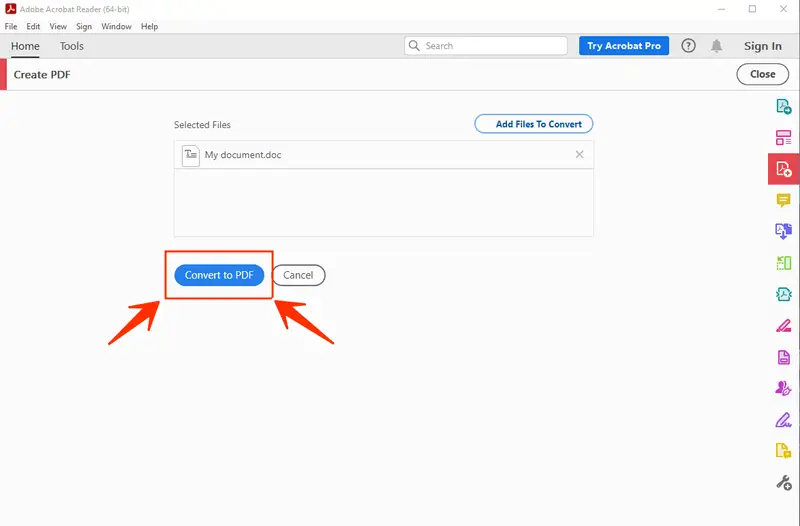Image resolution: width=800 pixels, height=526 pixels.
Task: Open the yellow Comment tool icon
Action: (784, 200)
